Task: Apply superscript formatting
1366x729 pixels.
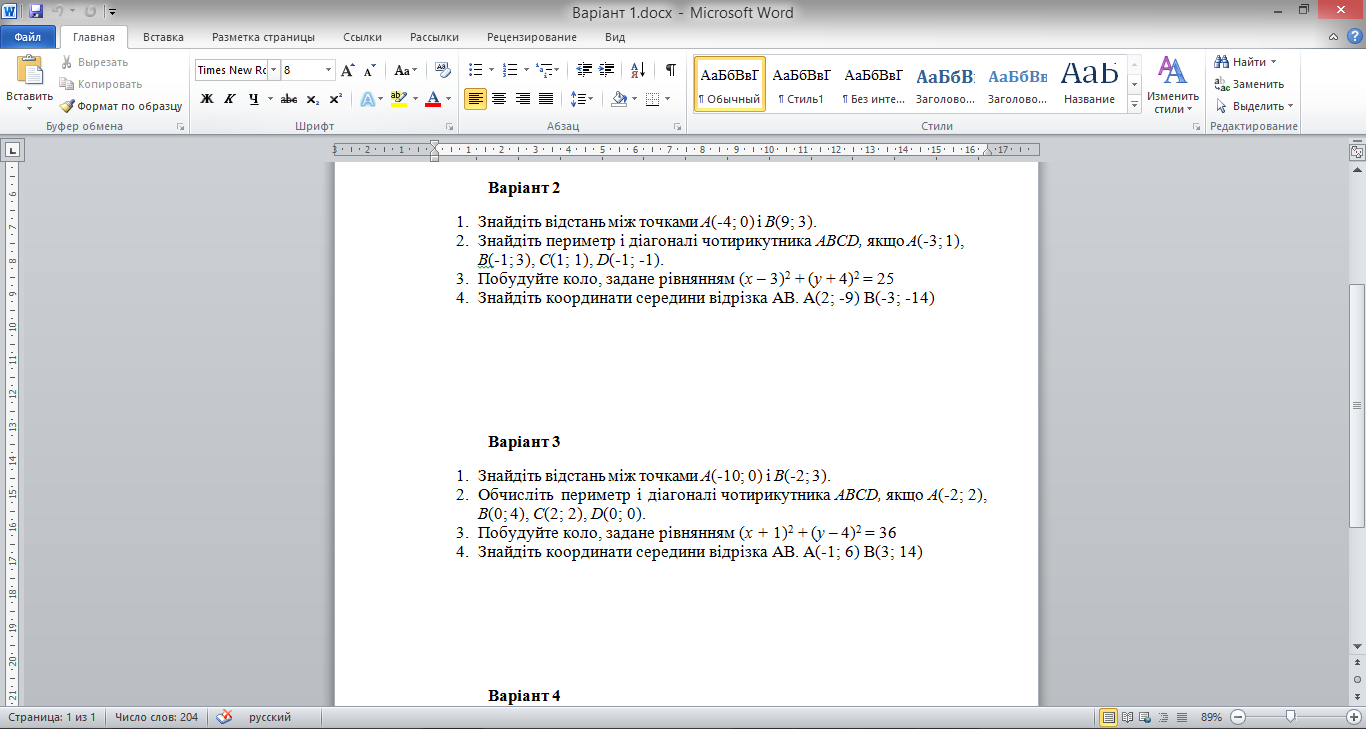Action: tap(335, 99)
